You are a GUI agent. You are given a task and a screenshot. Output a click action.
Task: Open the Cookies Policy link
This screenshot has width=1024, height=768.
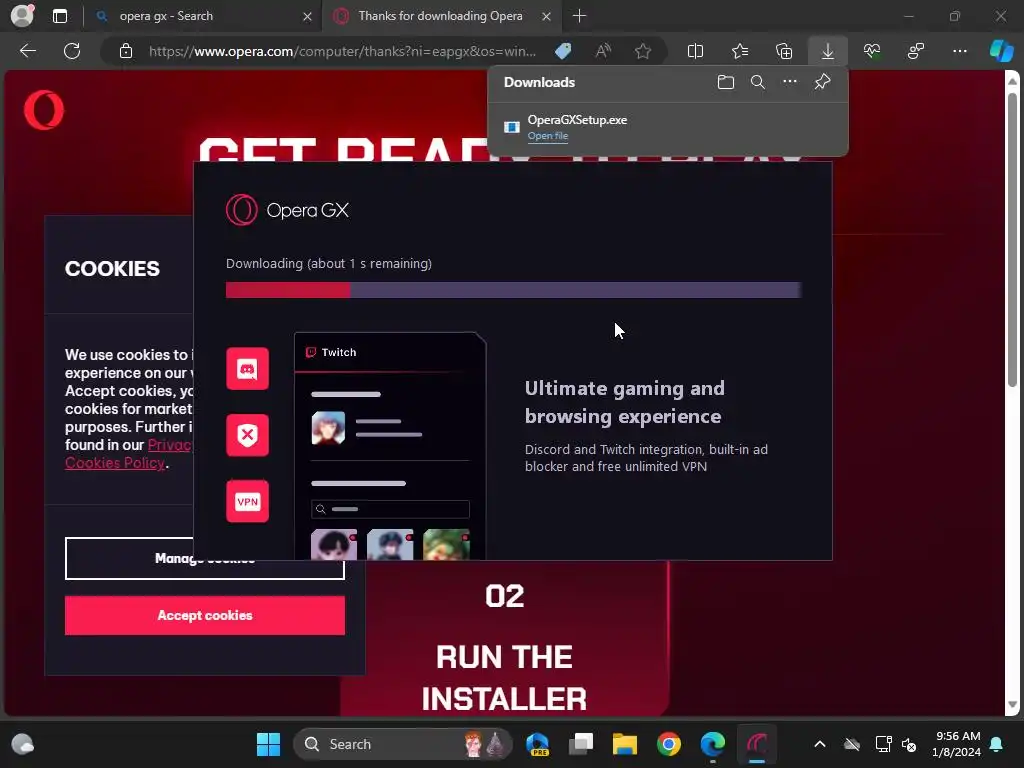pos(115,463)
